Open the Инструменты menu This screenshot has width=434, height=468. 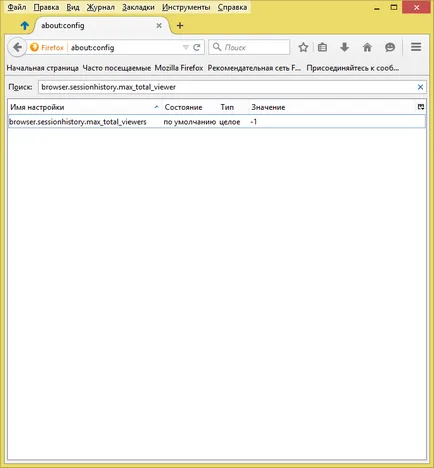[186, 7]
